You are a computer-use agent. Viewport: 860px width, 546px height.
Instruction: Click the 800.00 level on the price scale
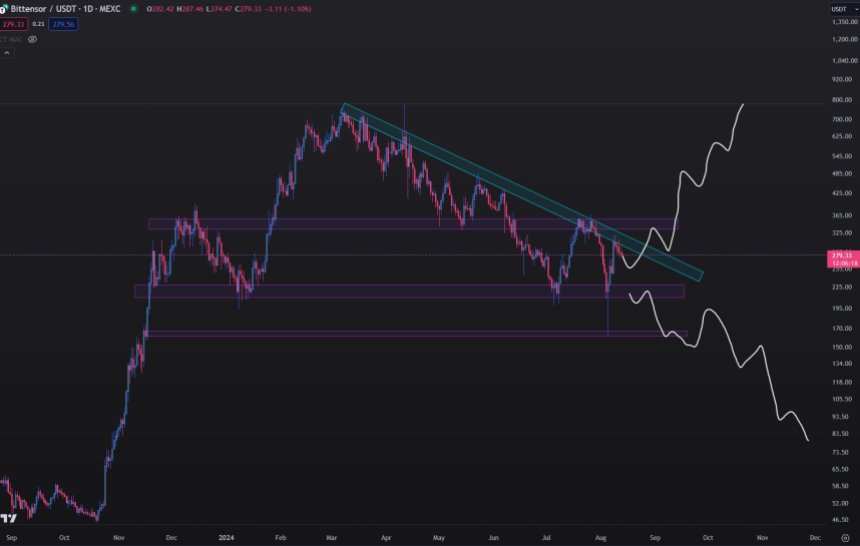click(x=840, y=100)
